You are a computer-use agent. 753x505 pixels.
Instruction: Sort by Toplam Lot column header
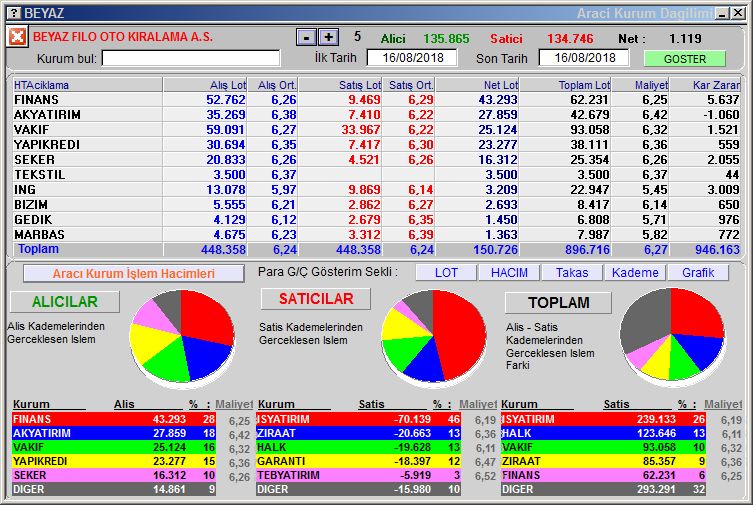(x=566, y=85)
